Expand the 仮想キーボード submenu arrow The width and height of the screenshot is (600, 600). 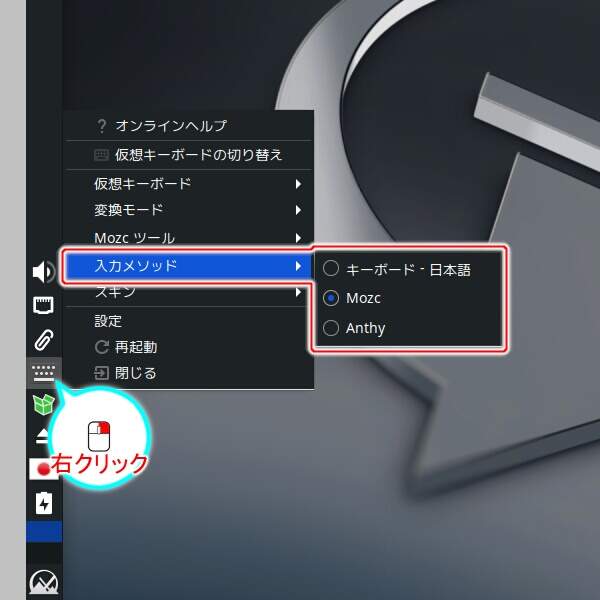click(x=298, y=184)
